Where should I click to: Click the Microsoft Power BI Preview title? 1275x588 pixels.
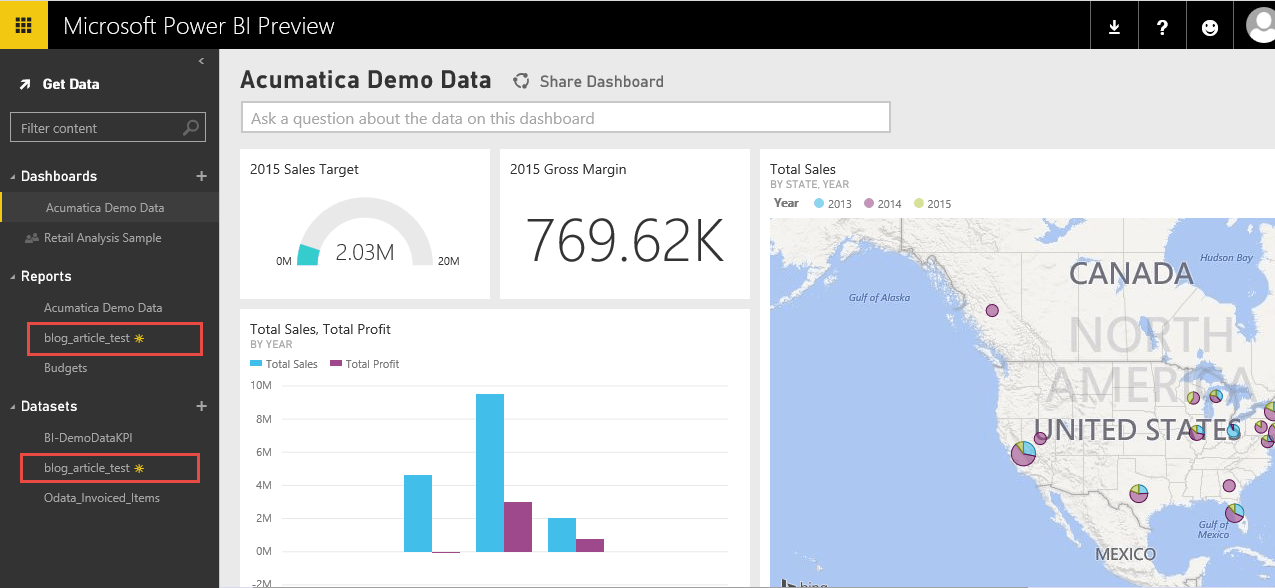pyautogui.click(x=199, y=26)
